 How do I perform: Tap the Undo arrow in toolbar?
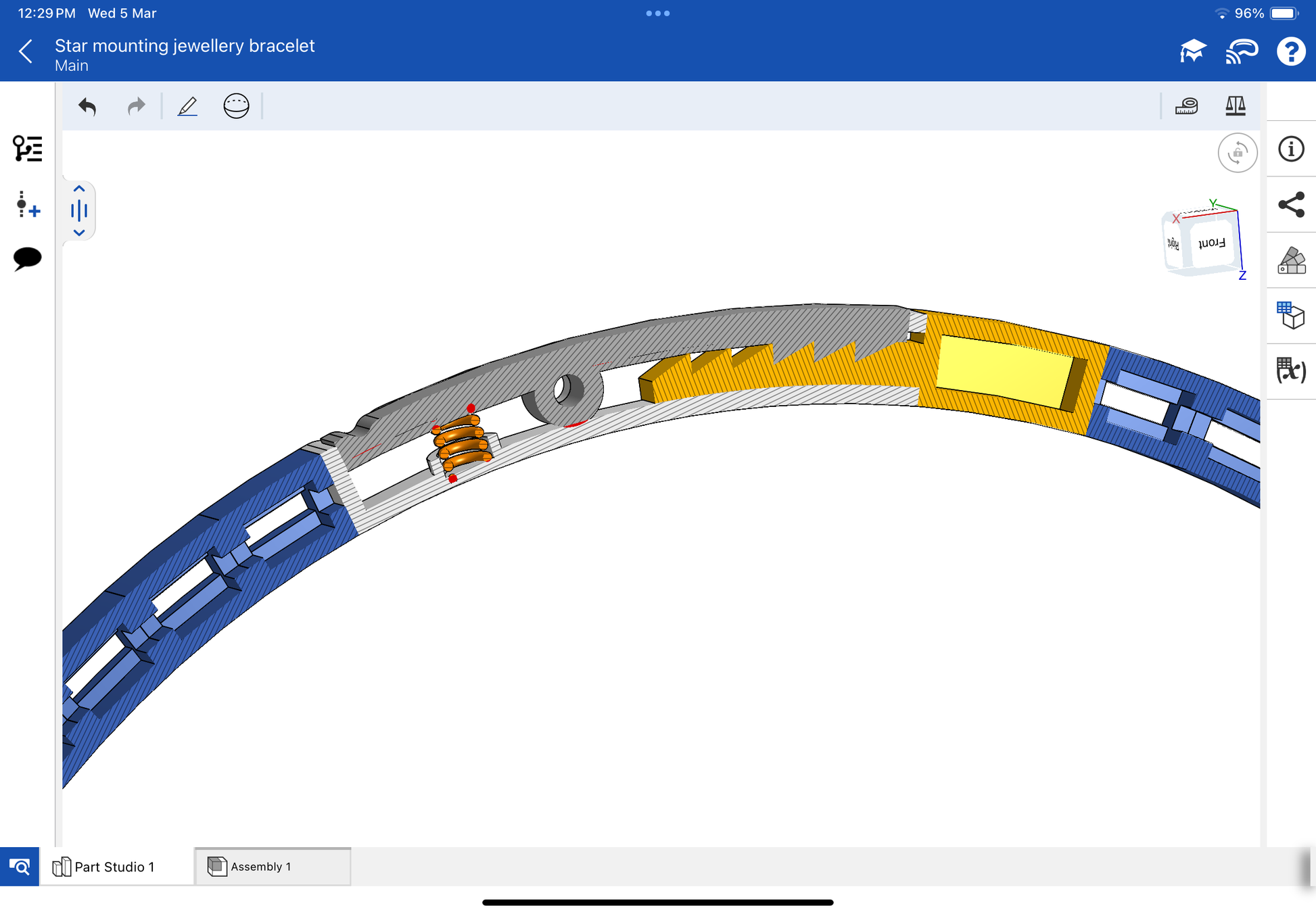point(87,106)
